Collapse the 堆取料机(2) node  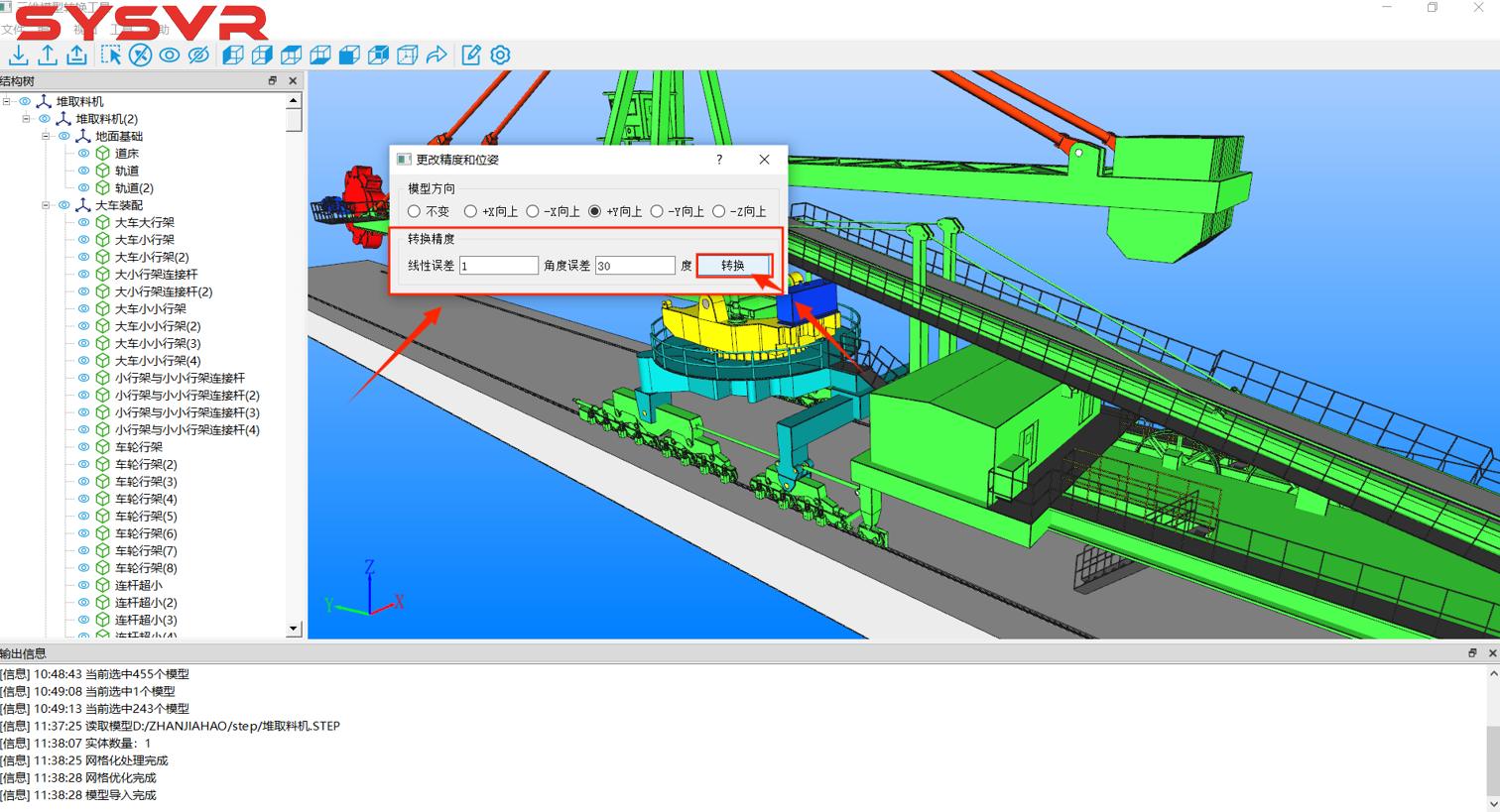(27, 119)
